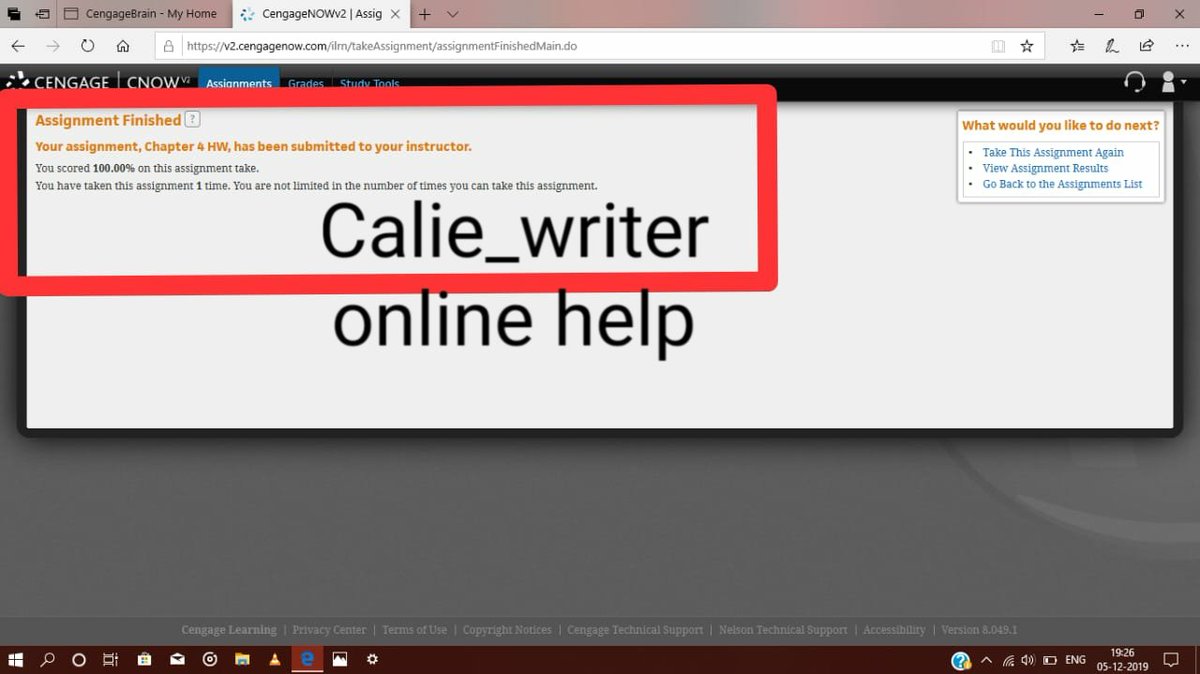The height and width of the screenshot is (674, 1200).
Task: Show the tab preview dropdown arrow
Action: 453,15
